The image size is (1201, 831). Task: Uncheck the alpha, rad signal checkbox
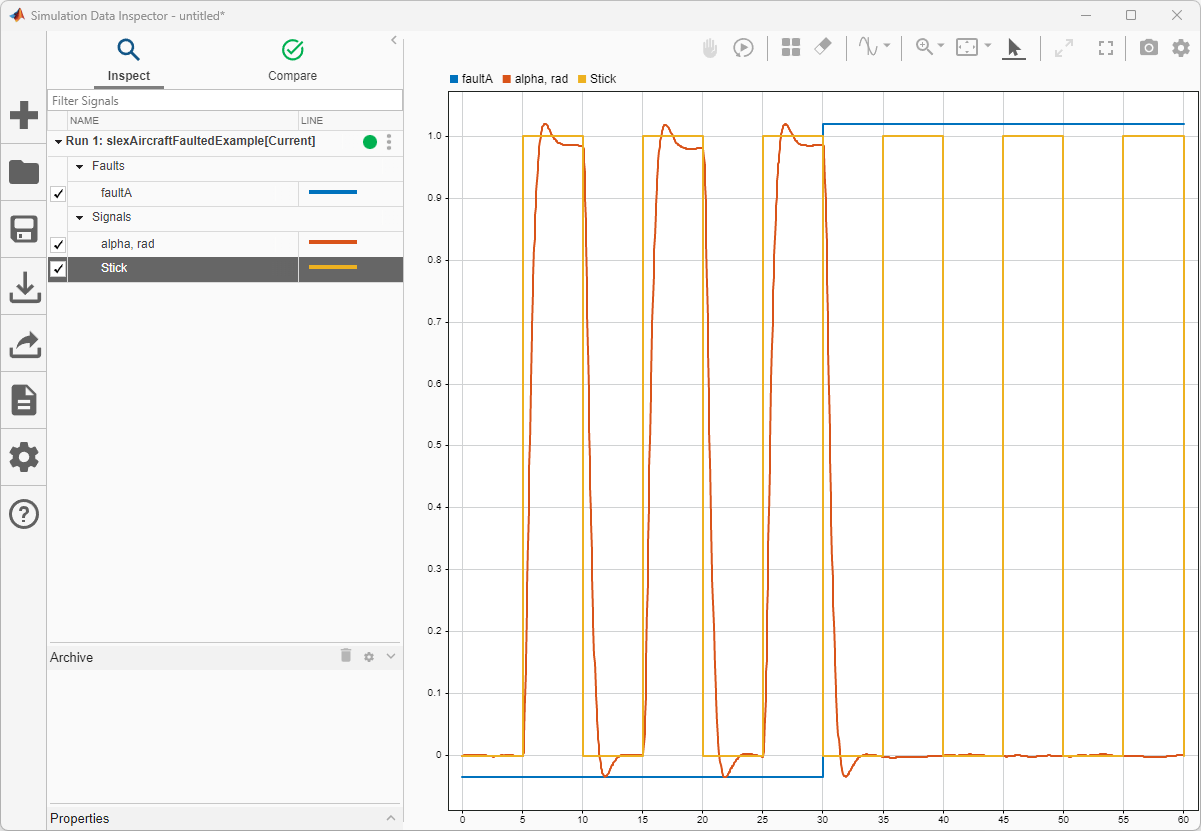pyautogui.click(x=58, y=244)
